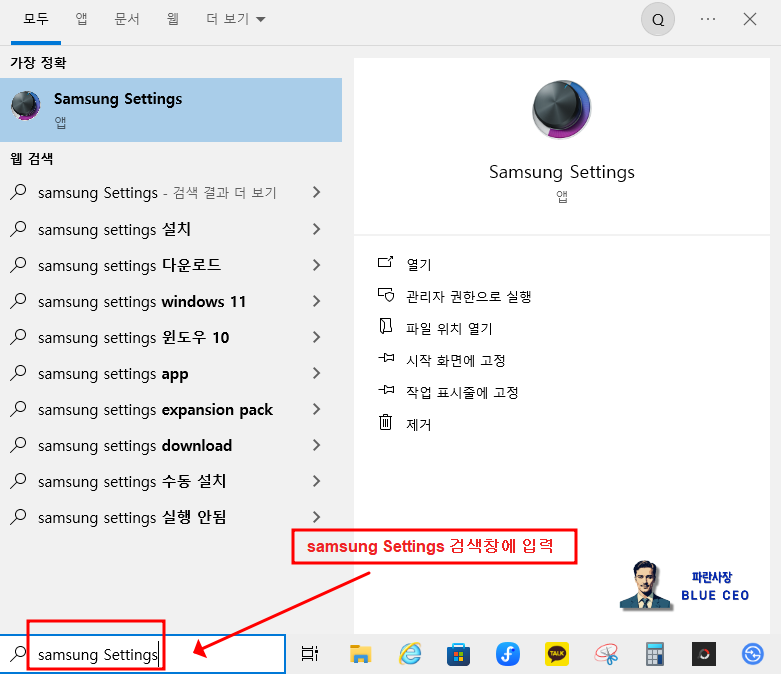
Task: Click the large Samsung Settings knob icon
Action: (561, 109)
